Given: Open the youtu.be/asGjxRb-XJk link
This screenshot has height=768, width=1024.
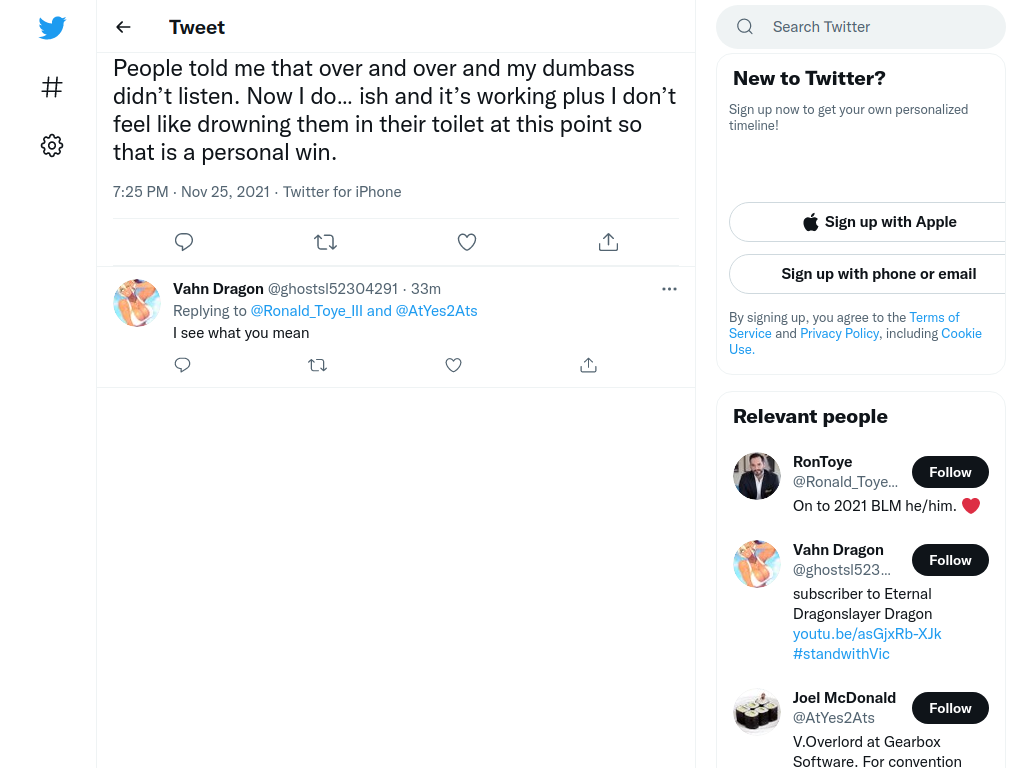Looking at the screenshot, I should coord(867,634).
